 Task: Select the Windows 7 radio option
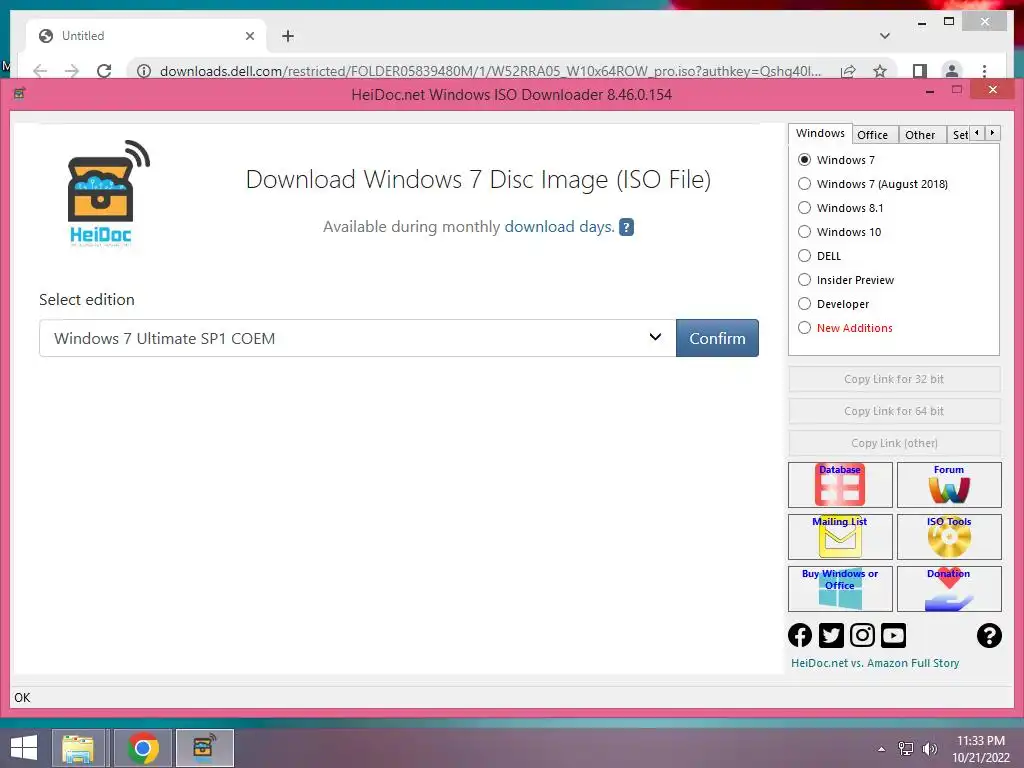(x=805, y=160)
